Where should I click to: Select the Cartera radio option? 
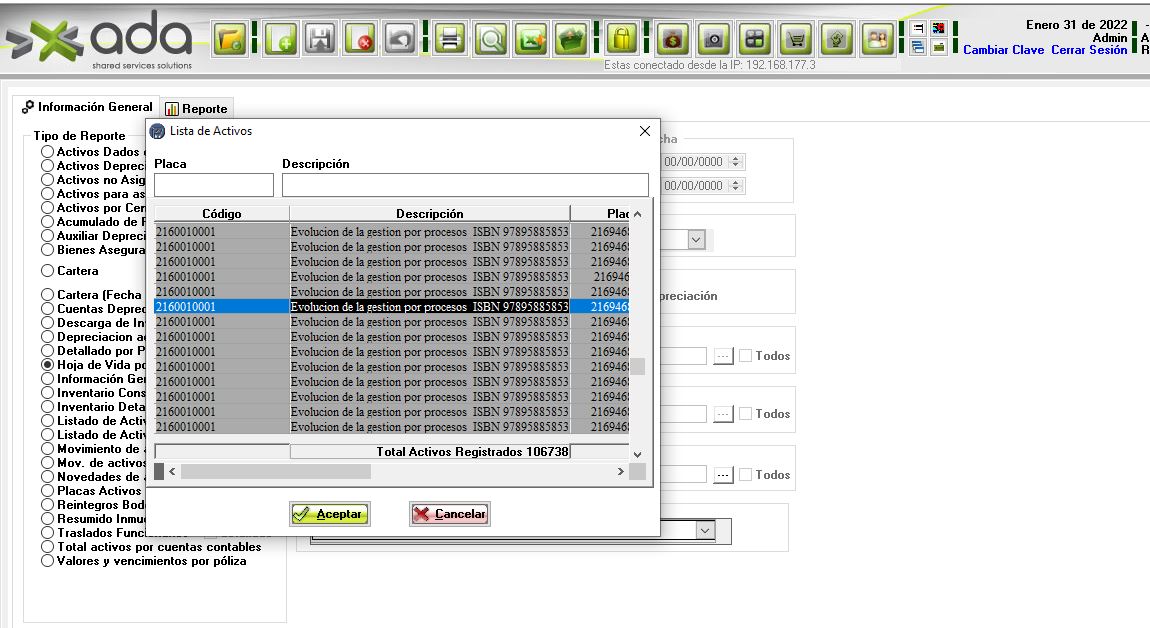47,271
